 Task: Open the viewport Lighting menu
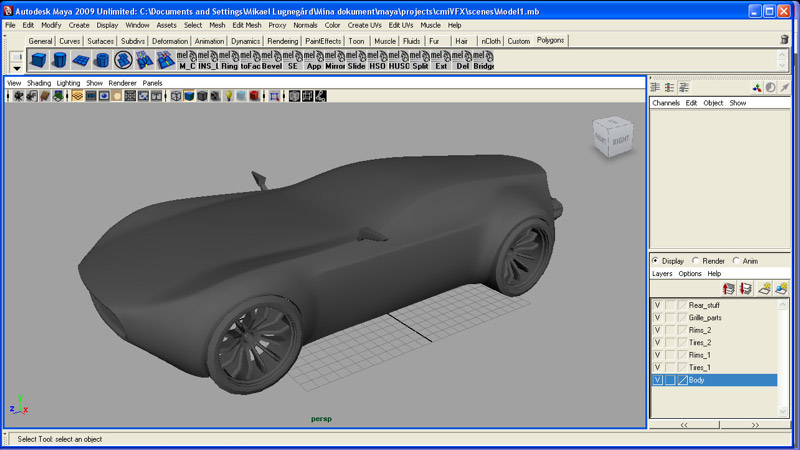pyautogui.click(x=68, y=83)
